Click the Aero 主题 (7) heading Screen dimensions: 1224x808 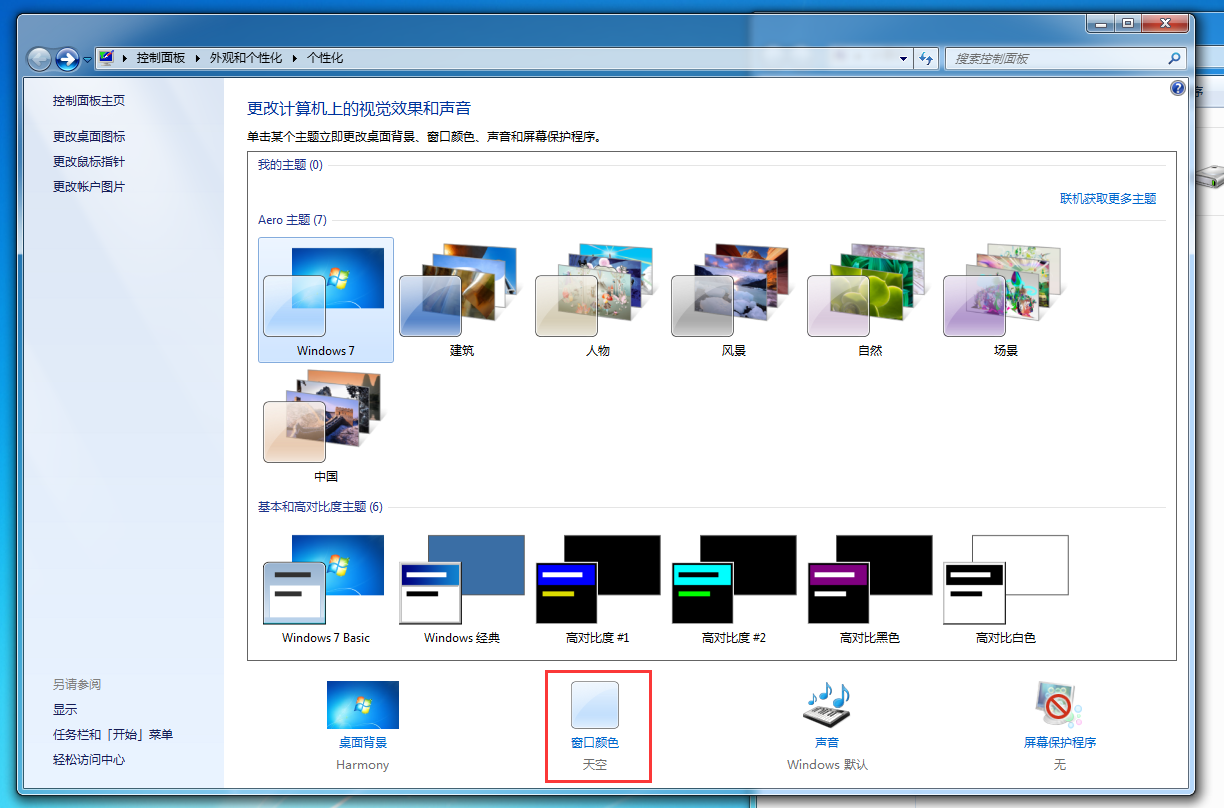click(292, 220)
